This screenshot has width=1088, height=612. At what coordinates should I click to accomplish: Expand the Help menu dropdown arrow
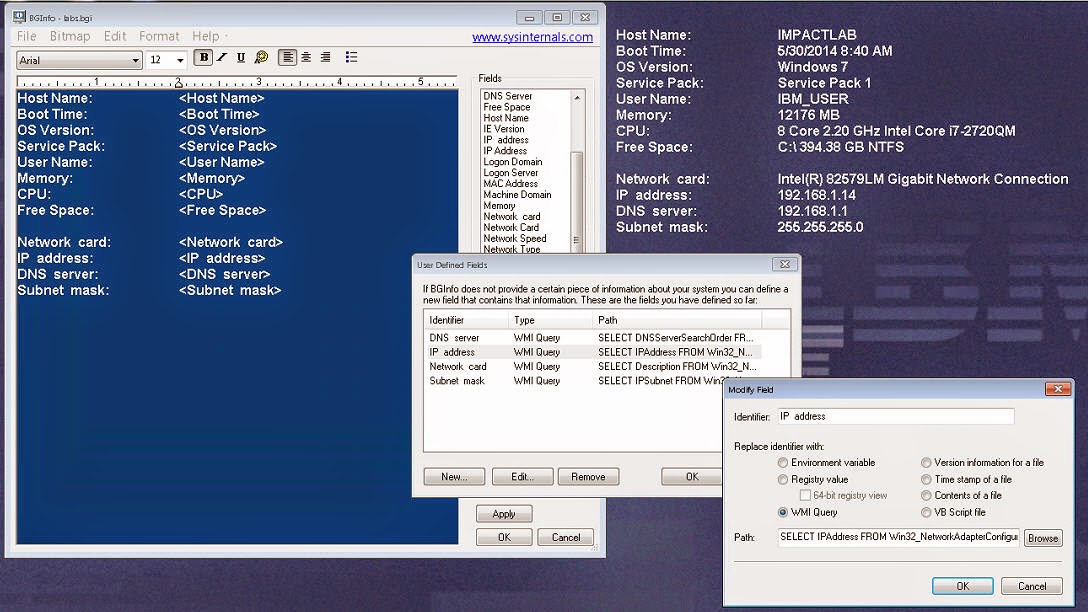[222, 35]
